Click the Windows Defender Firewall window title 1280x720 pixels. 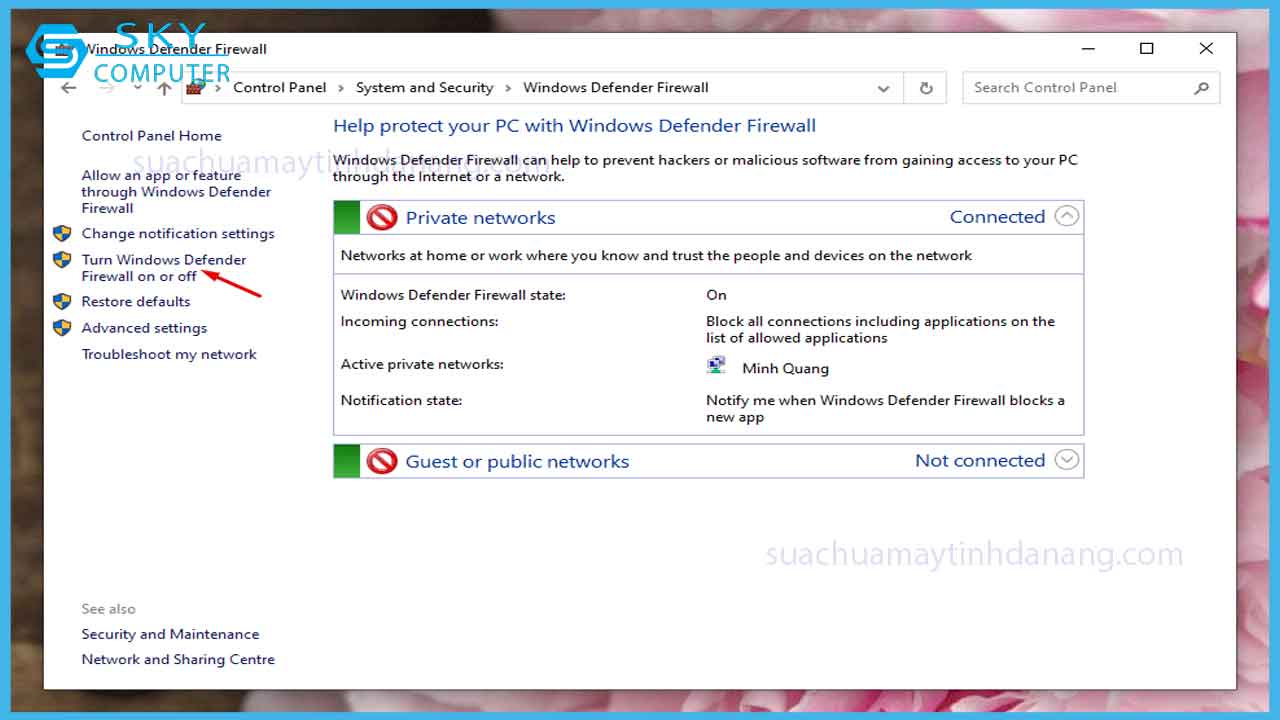click(x=175, y=49)
